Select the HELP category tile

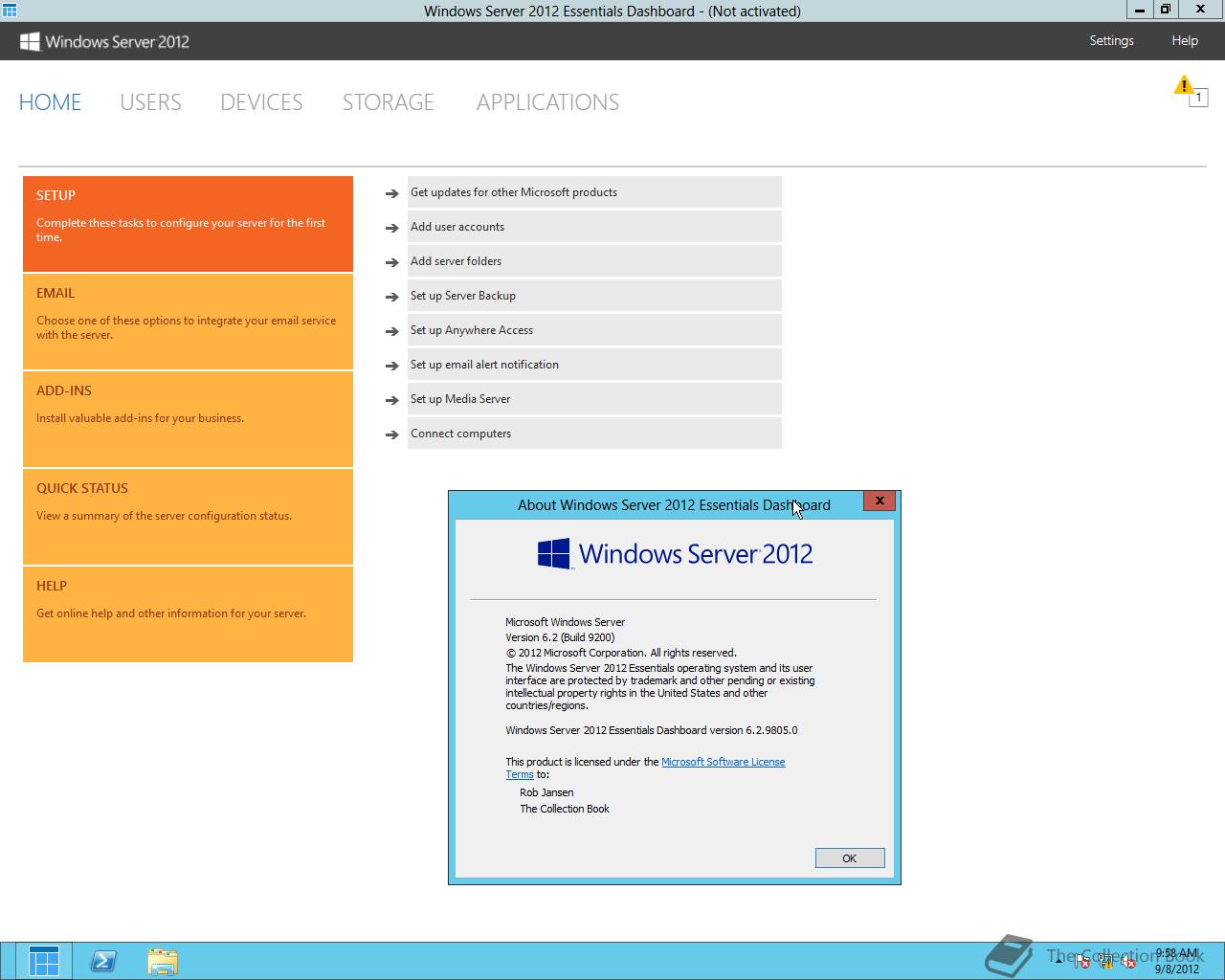[188, 614]
